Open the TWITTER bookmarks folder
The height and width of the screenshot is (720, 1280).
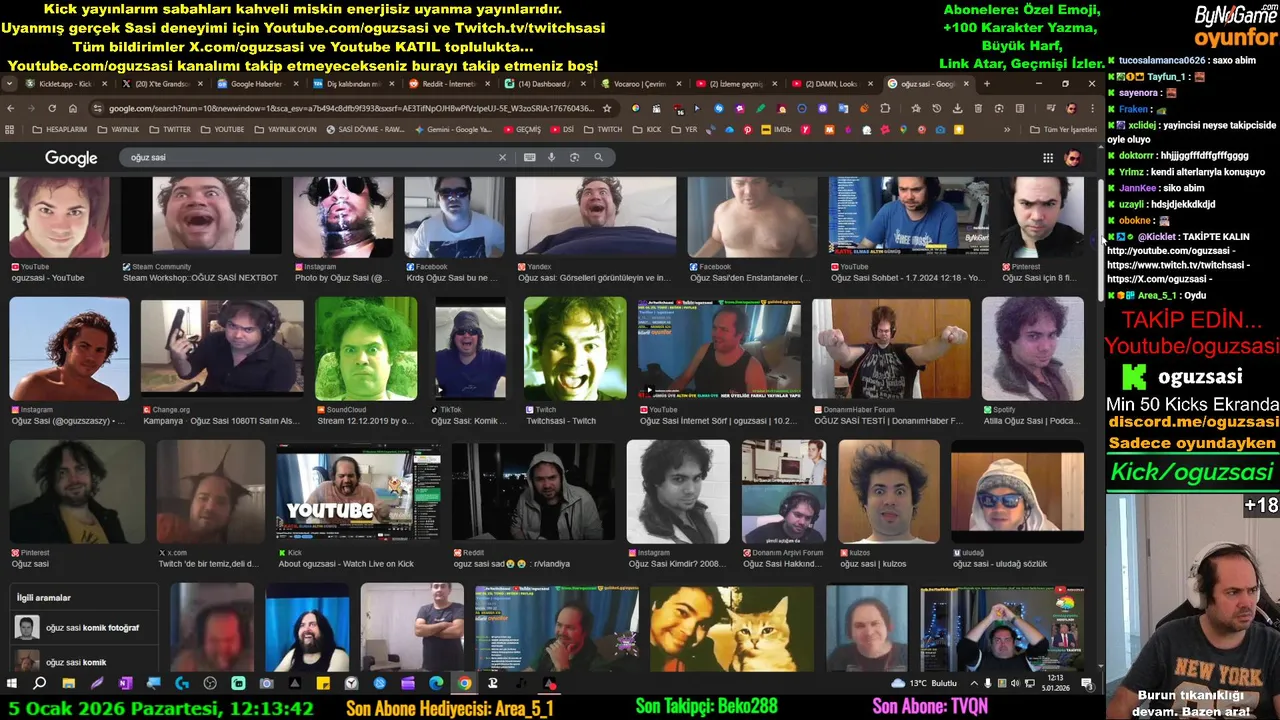pyautogui.click(x=170, y=129)
